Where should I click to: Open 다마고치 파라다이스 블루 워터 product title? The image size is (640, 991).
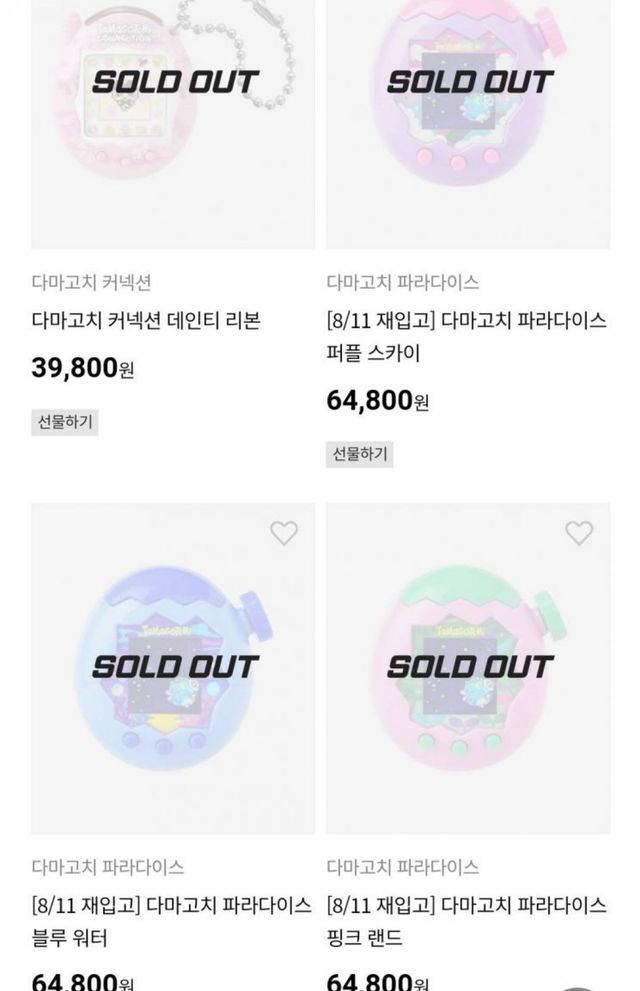click(171, 922)
